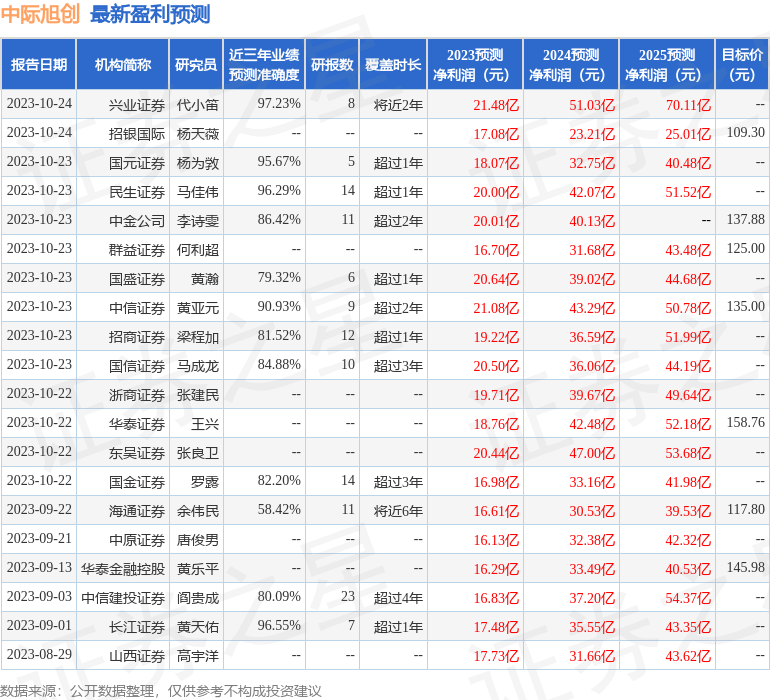
Task: Click the 109.30 target price
Action: (745, 132)
